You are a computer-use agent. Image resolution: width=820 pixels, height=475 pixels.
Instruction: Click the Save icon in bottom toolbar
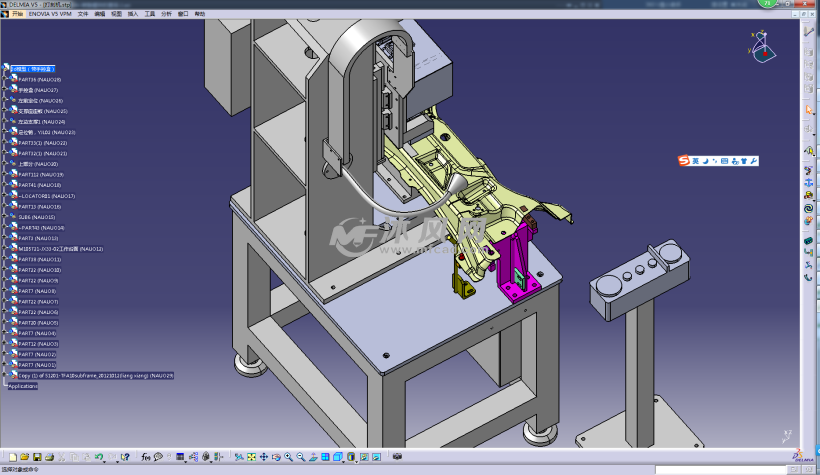pos(37,457)
